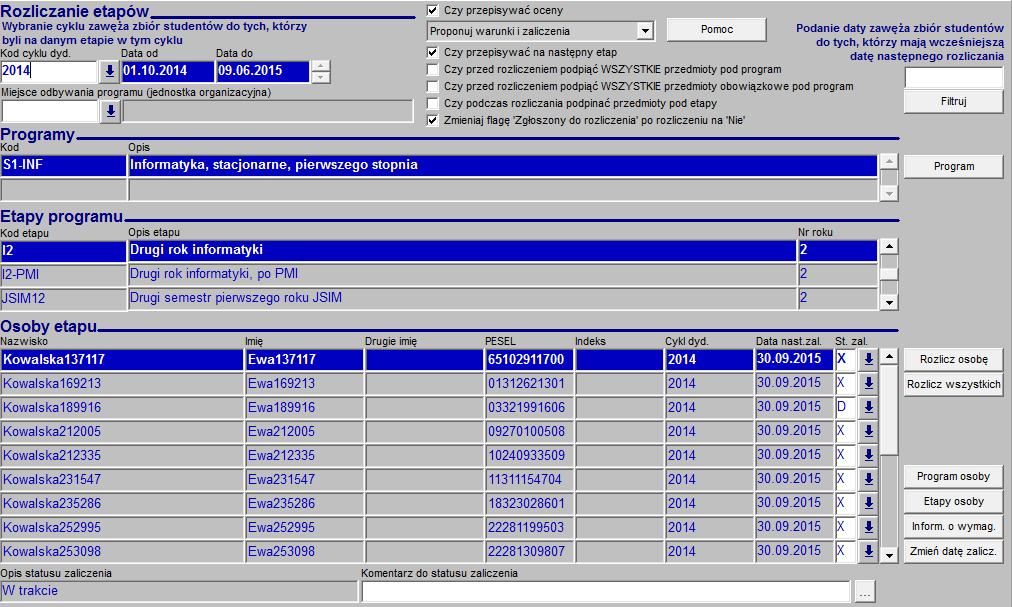
Task: Click first name Ewa212335
Action: click(305, 455)
